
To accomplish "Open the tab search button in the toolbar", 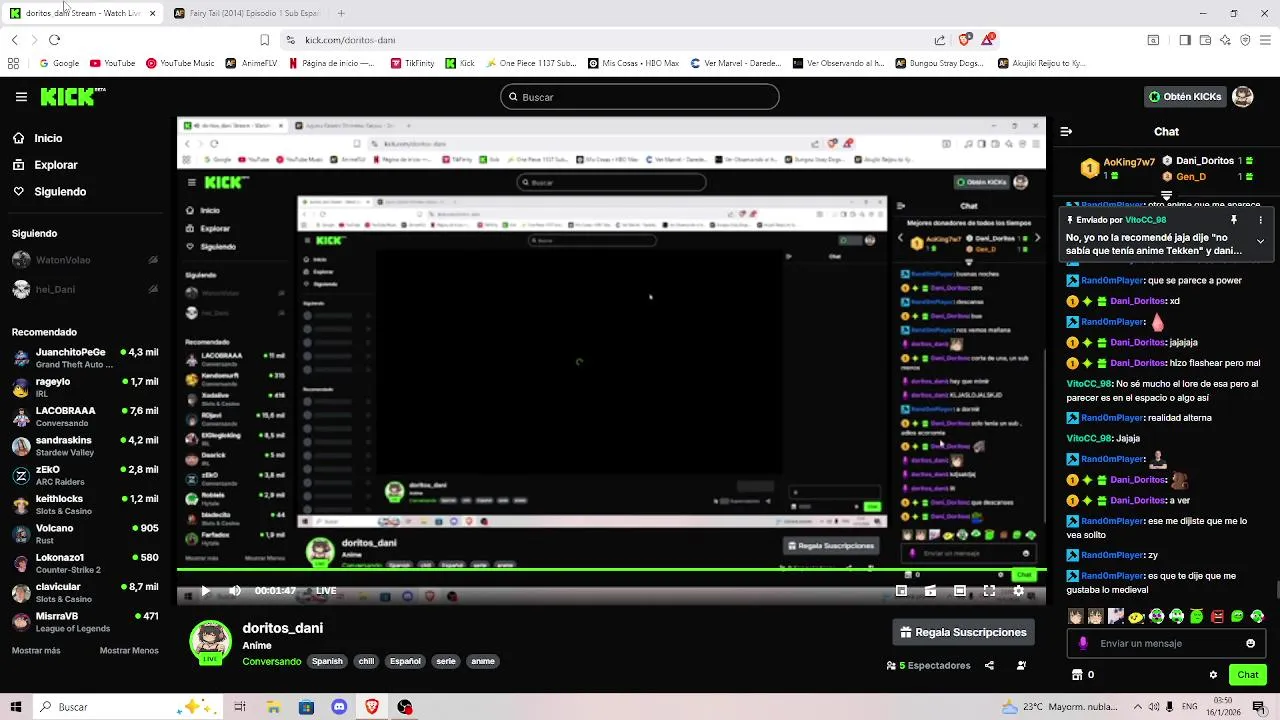I will pyautogui.click(x=1153, y=40).
